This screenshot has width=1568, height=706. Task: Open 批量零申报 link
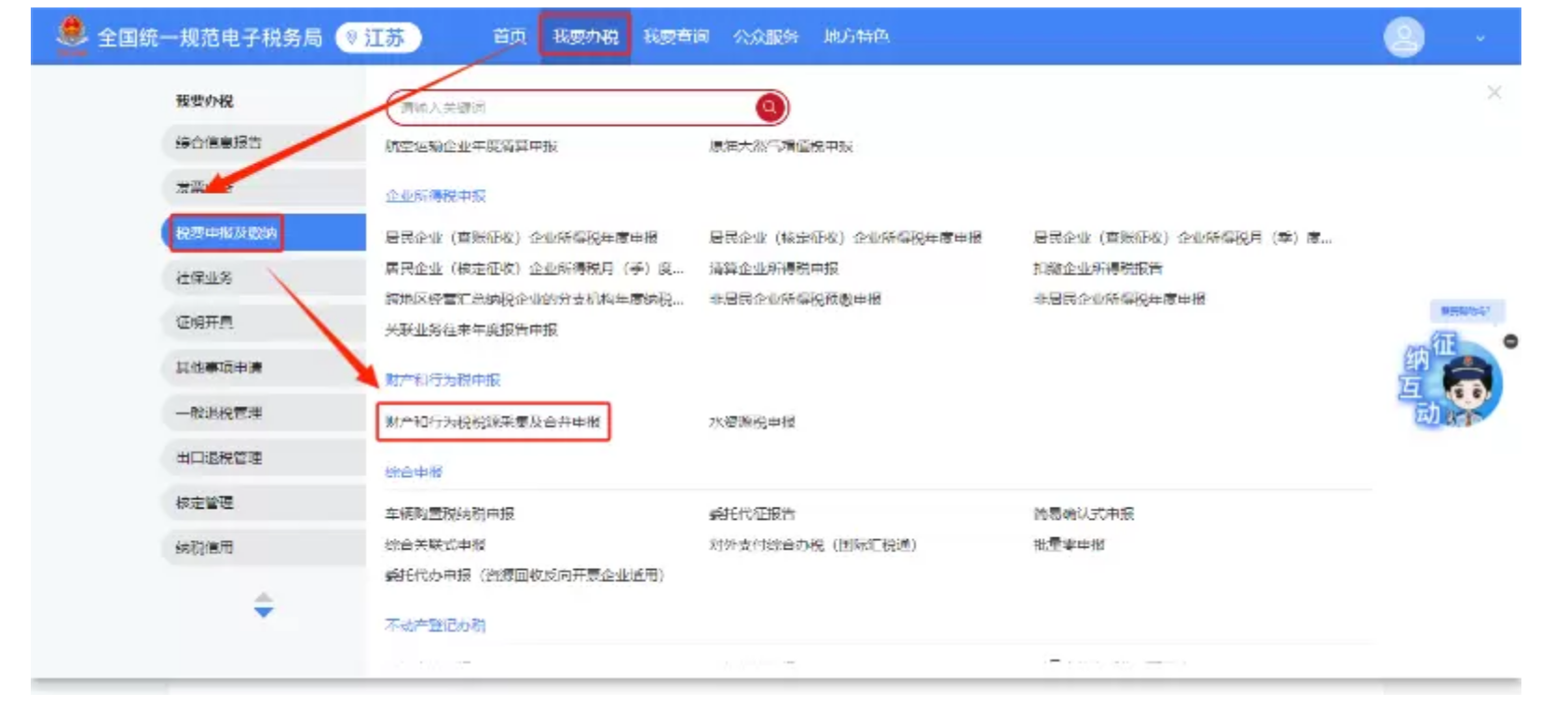click(x=1069, y=545)
